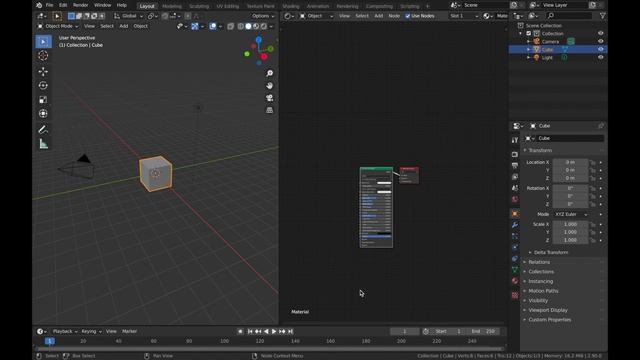The image size is (640, 360).
Task: Open the Playback dropdown in timeline
Action: 65,331
